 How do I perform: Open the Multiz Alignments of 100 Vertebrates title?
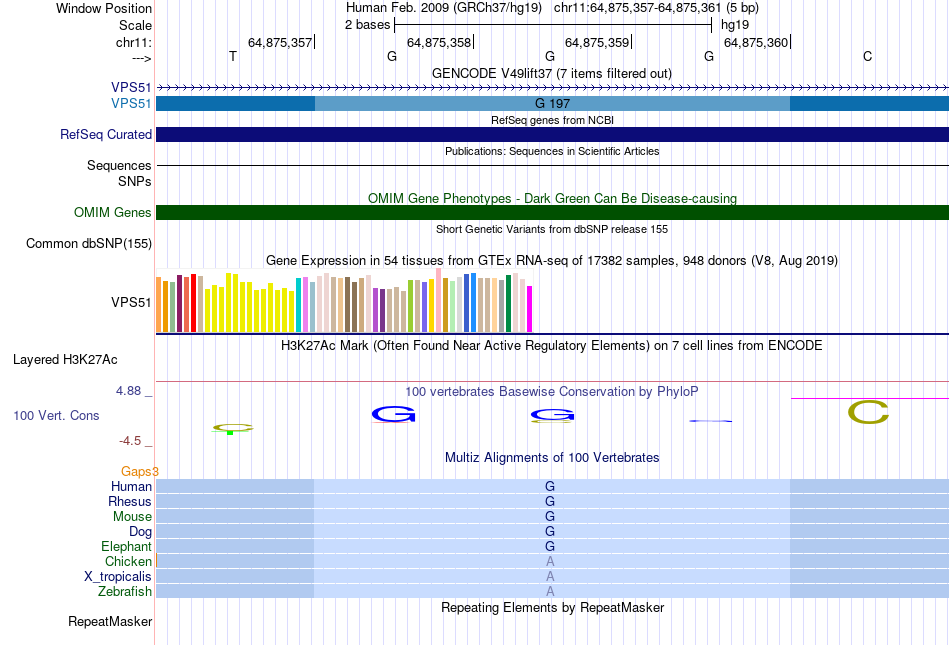coord(552,457)
